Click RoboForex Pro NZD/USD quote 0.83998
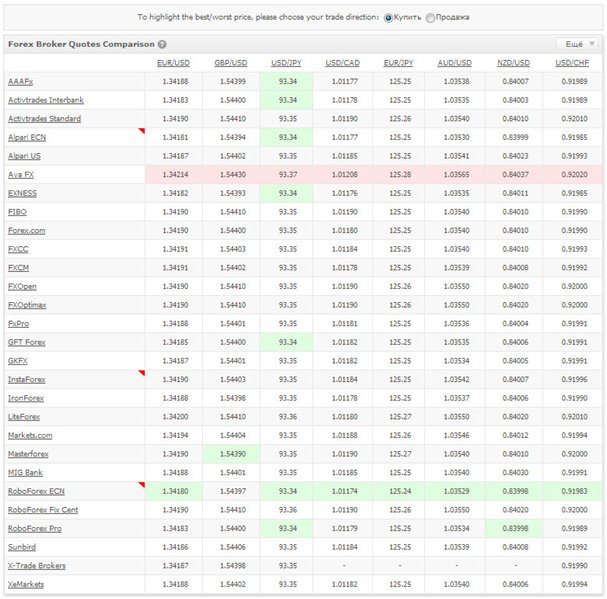This screenshot has height=599, width=607. 515,529
